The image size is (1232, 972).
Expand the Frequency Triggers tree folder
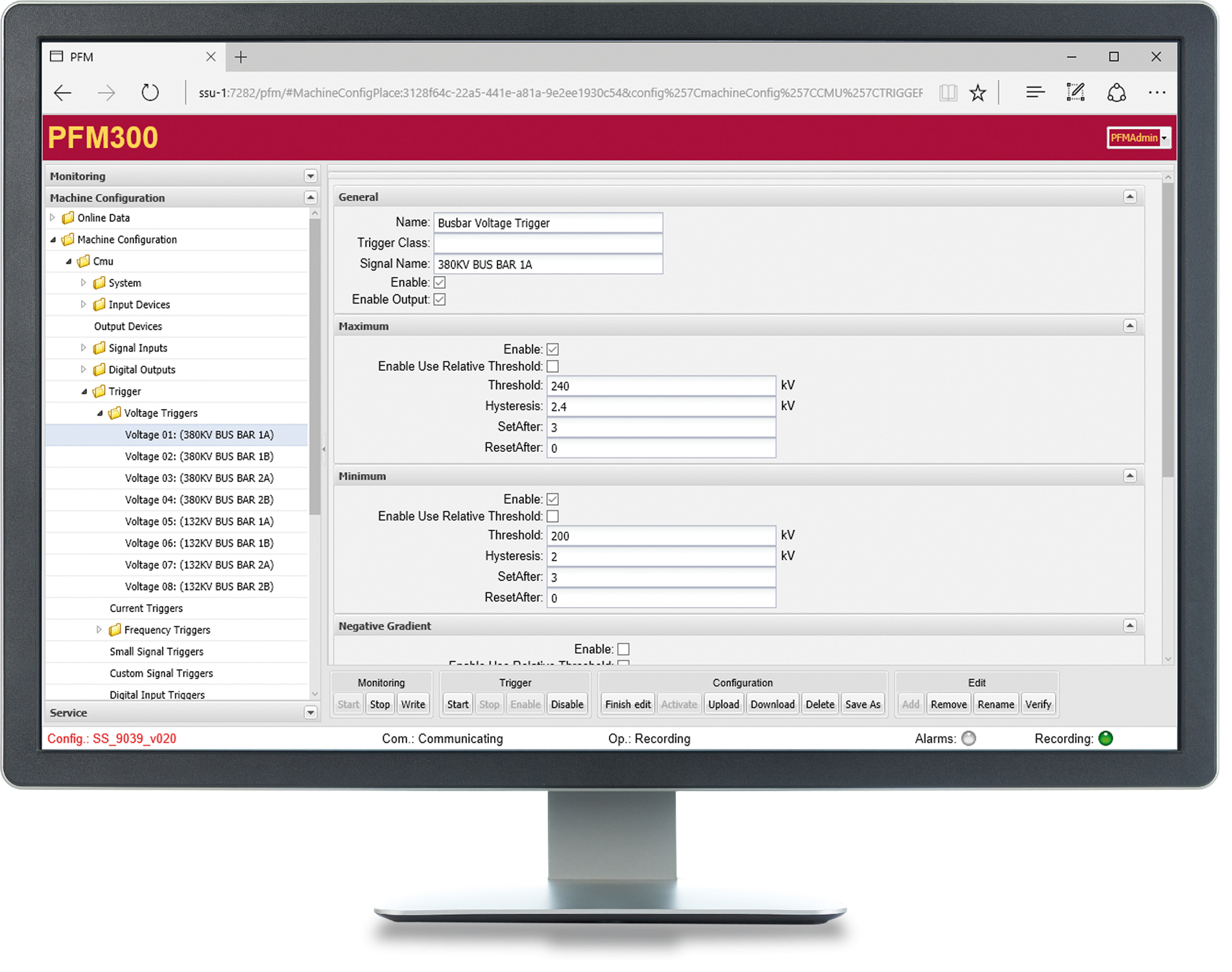[x=99, y=630]
